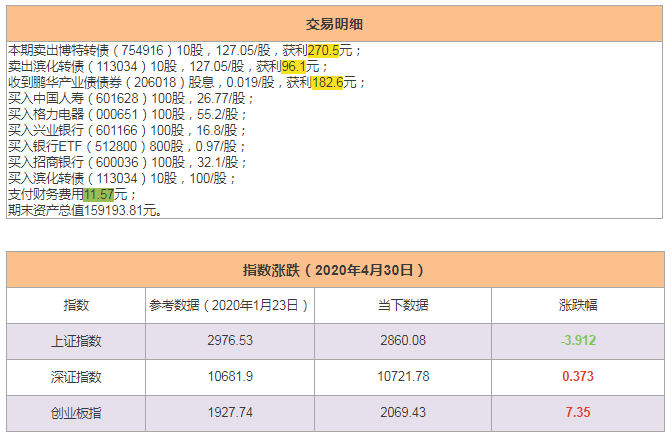The image size is (672, 441).
Task: Click the reference value 2976.53
Action: 230,340
